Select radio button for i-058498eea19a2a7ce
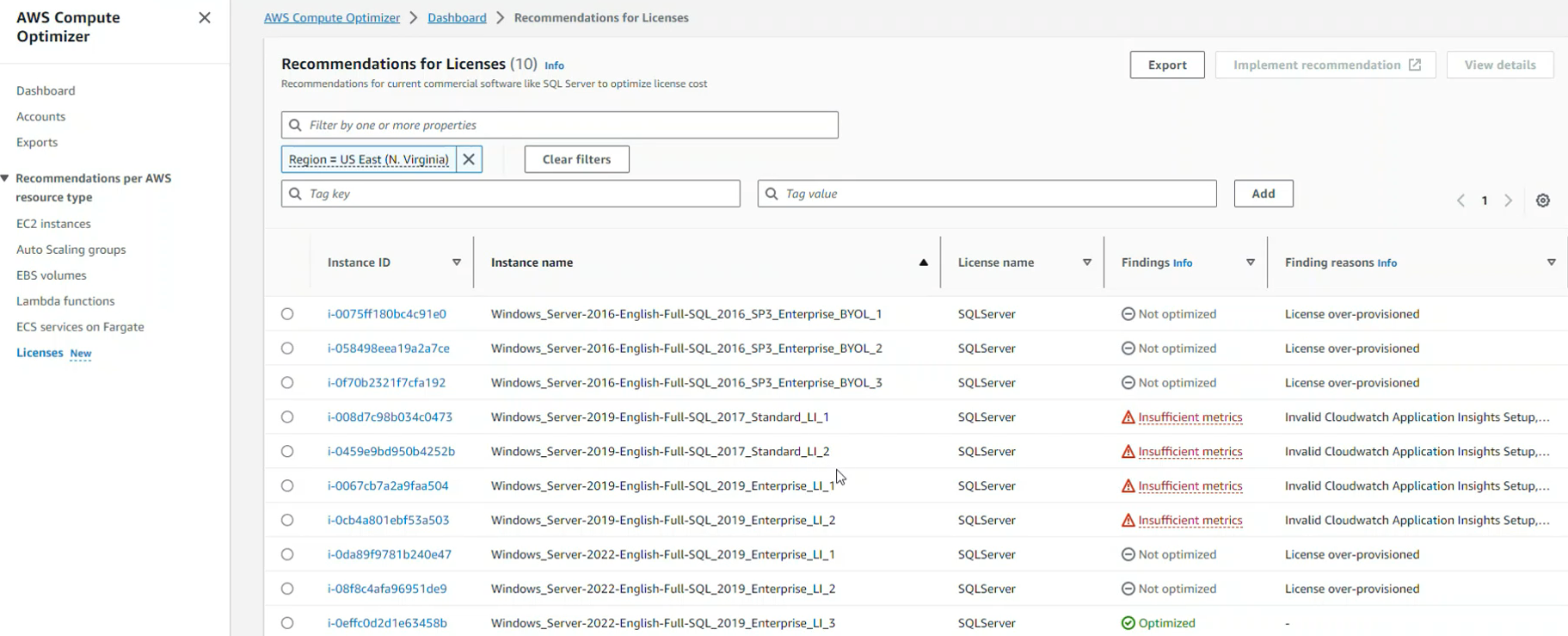The height and width of the screenshot is (636, 1568). coord(287,349)
